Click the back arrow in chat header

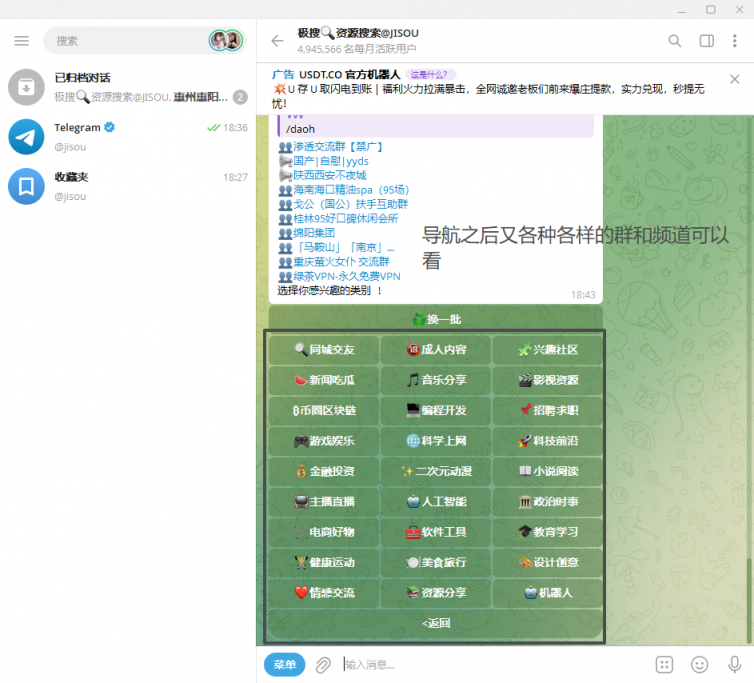(x=278, y=41)
